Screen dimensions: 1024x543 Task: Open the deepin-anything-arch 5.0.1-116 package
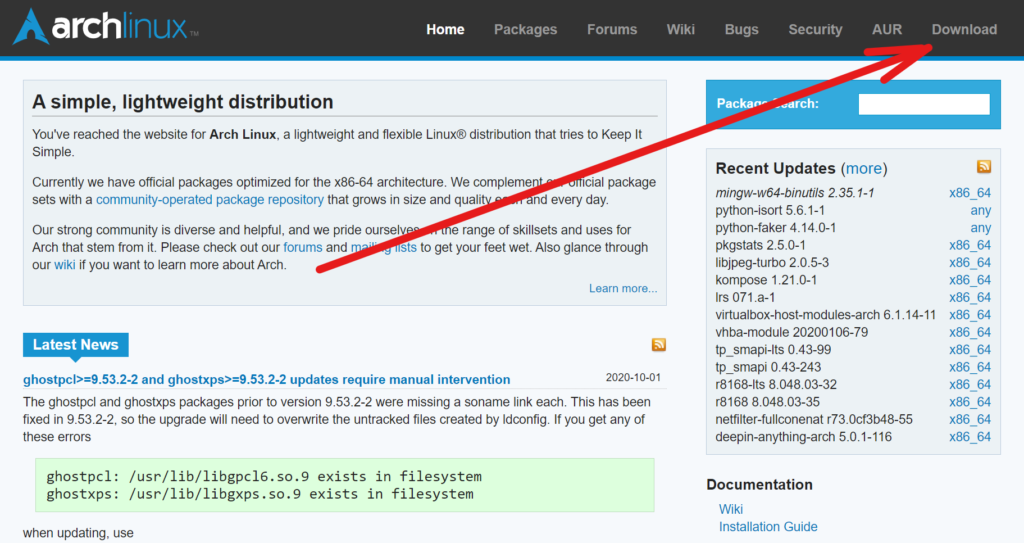(803, 436)
